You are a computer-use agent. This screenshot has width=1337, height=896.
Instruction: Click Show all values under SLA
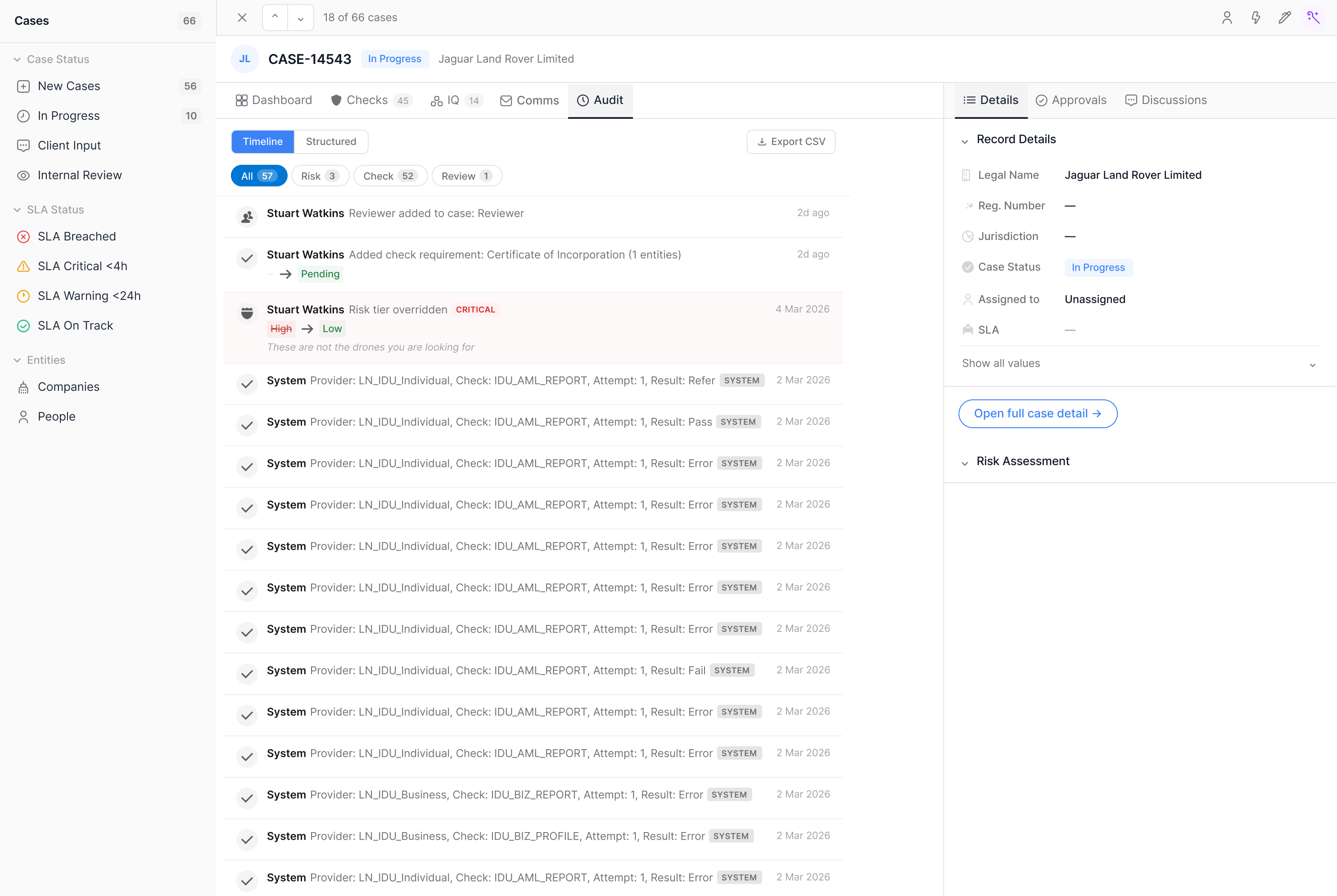tap(1000, 363)
